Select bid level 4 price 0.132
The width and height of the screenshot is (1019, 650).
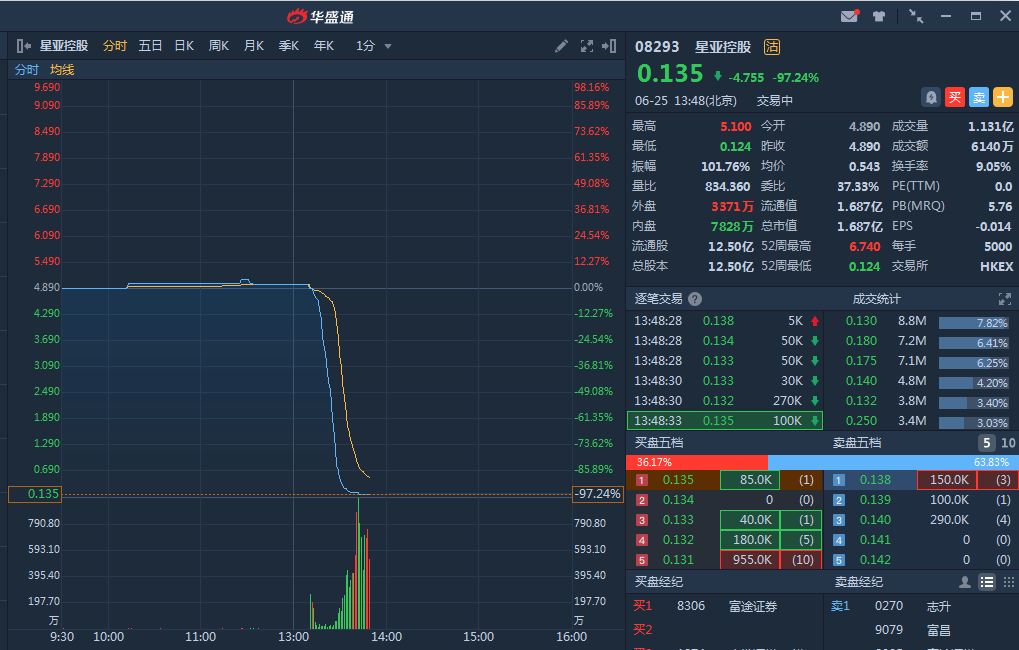678,540
